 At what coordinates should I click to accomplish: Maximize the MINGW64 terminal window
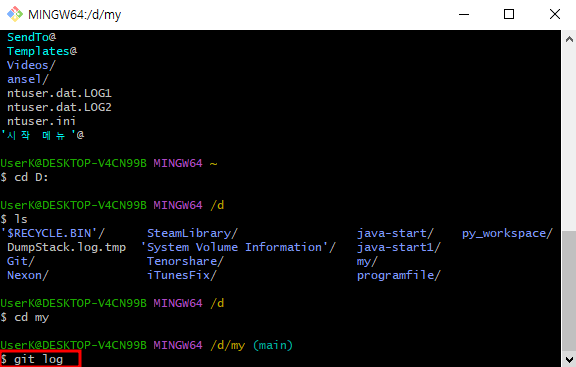point(509,14)
